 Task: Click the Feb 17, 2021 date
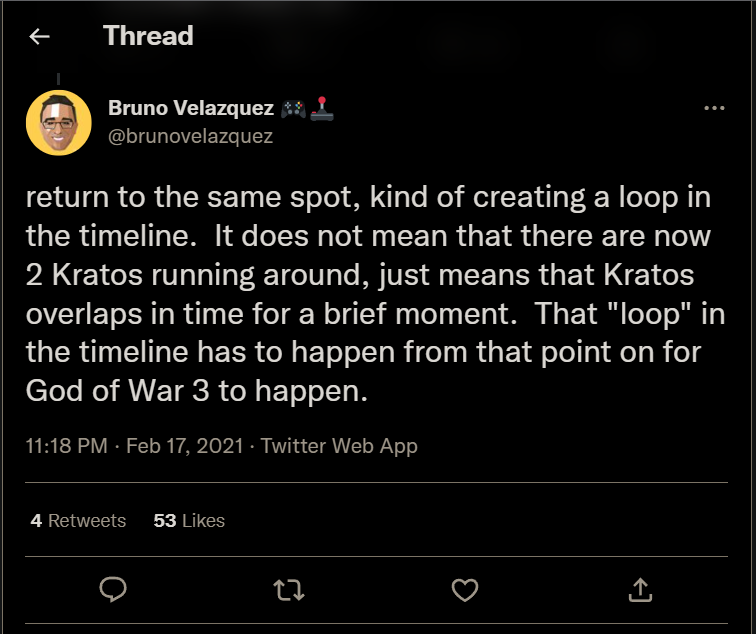[x=184, y=447]
